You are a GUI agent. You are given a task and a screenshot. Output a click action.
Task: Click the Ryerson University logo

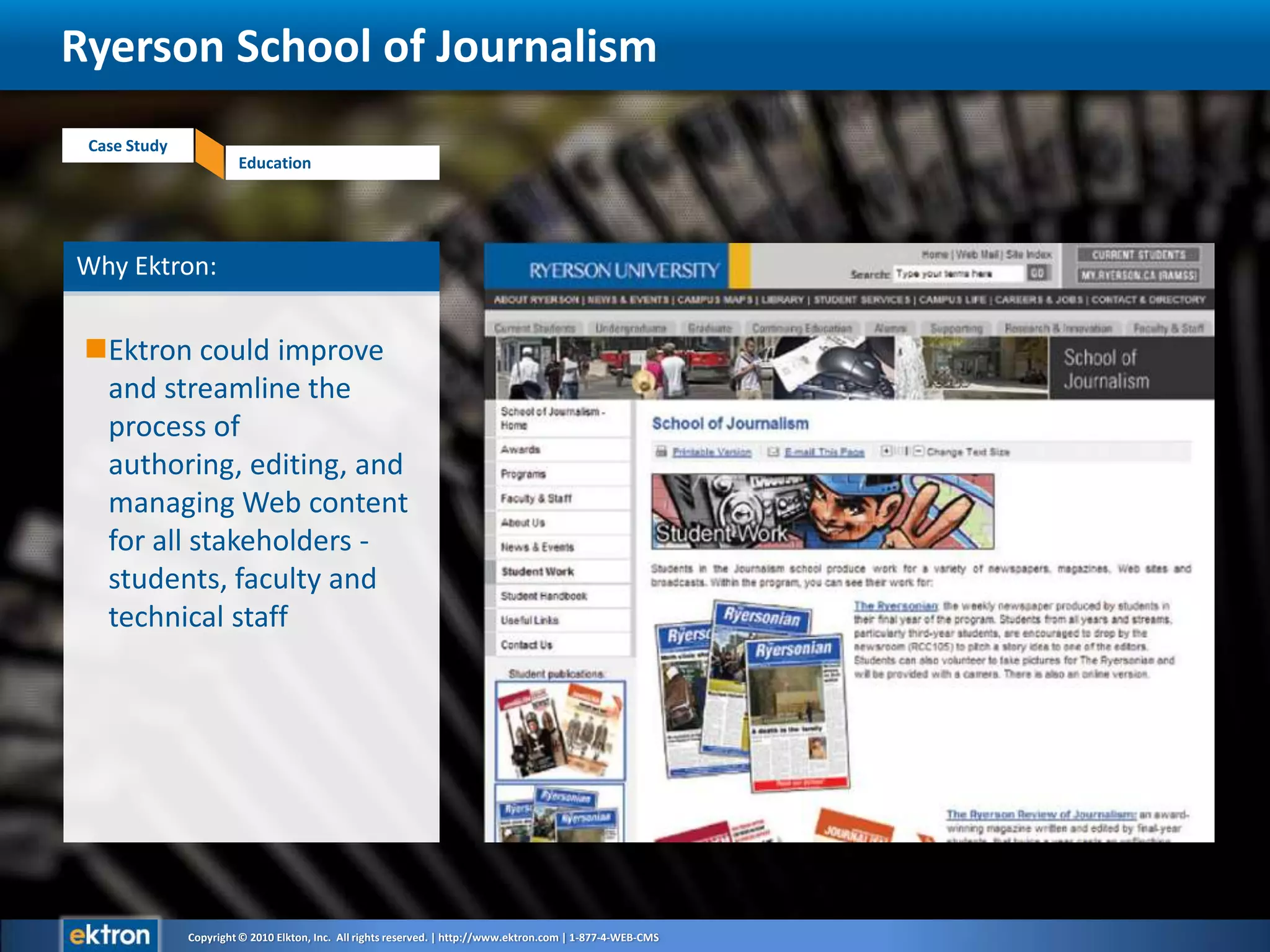pyautogui.click(x=624, y=270)
